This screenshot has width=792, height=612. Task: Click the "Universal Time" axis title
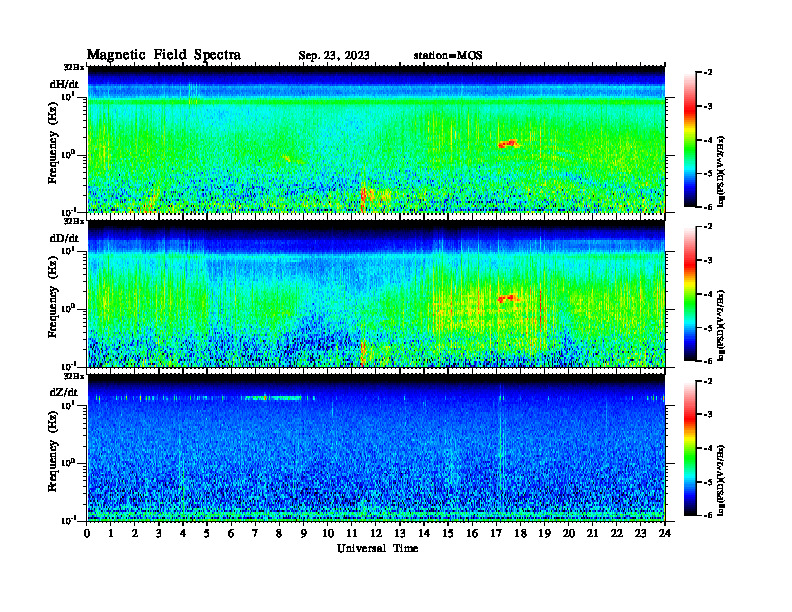click(377, 548)
